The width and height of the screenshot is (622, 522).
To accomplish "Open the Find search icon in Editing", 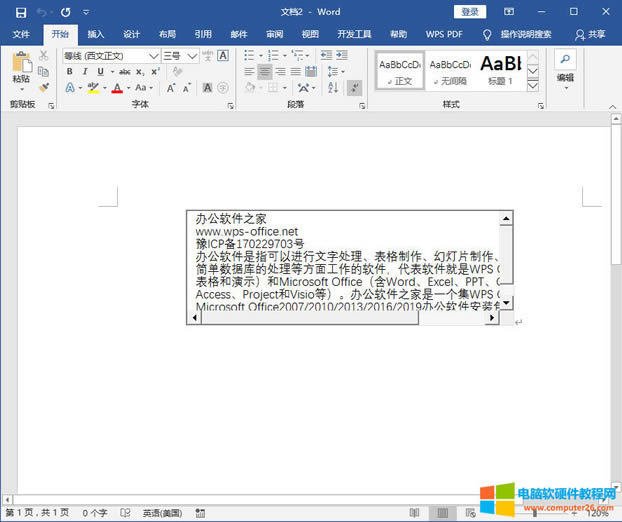I will [x=565, y=59].
